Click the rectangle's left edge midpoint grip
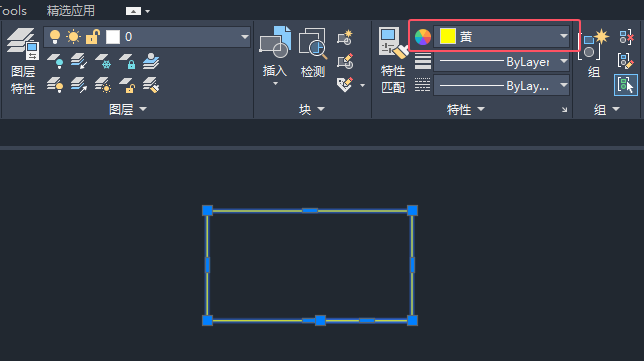Viewport: 644px width, 361px height. [207, 265]
